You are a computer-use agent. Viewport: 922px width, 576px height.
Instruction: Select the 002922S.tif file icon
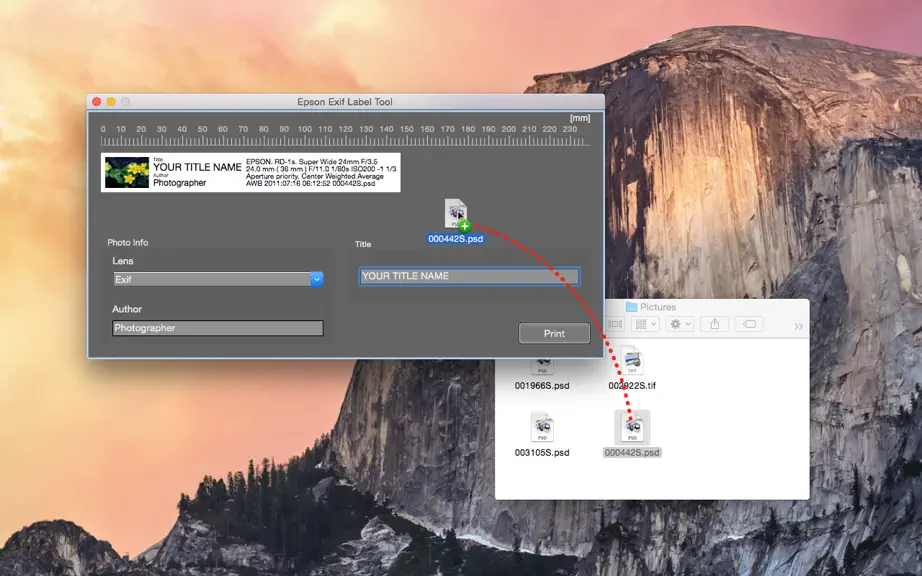pos(632,360)
